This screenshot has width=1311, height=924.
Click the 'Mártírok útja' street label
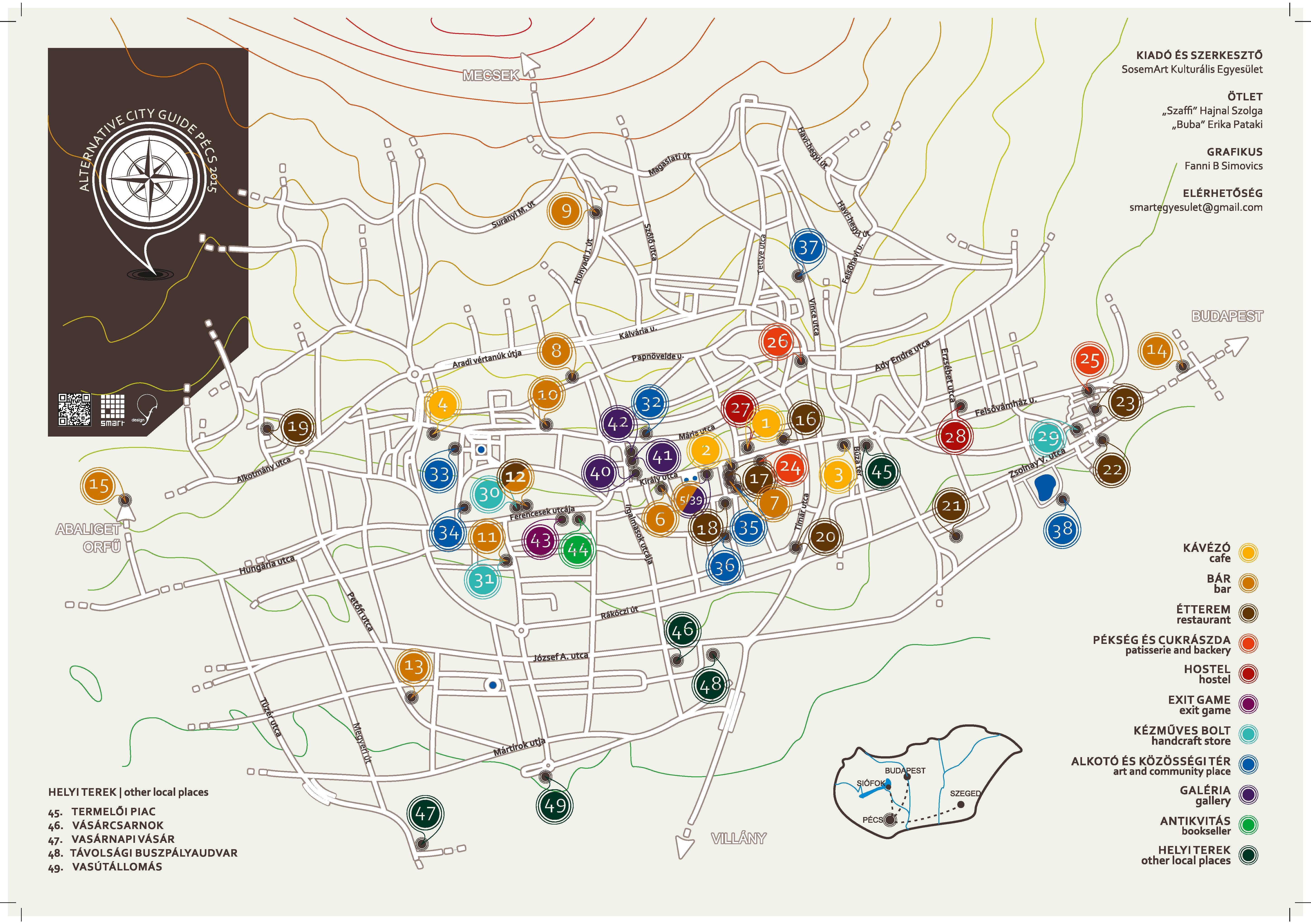519,747
